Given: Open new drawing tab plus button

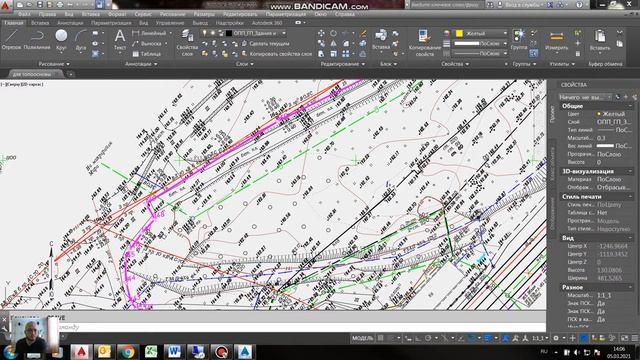Looking at the screenshot, I should [x=70, y=74].
